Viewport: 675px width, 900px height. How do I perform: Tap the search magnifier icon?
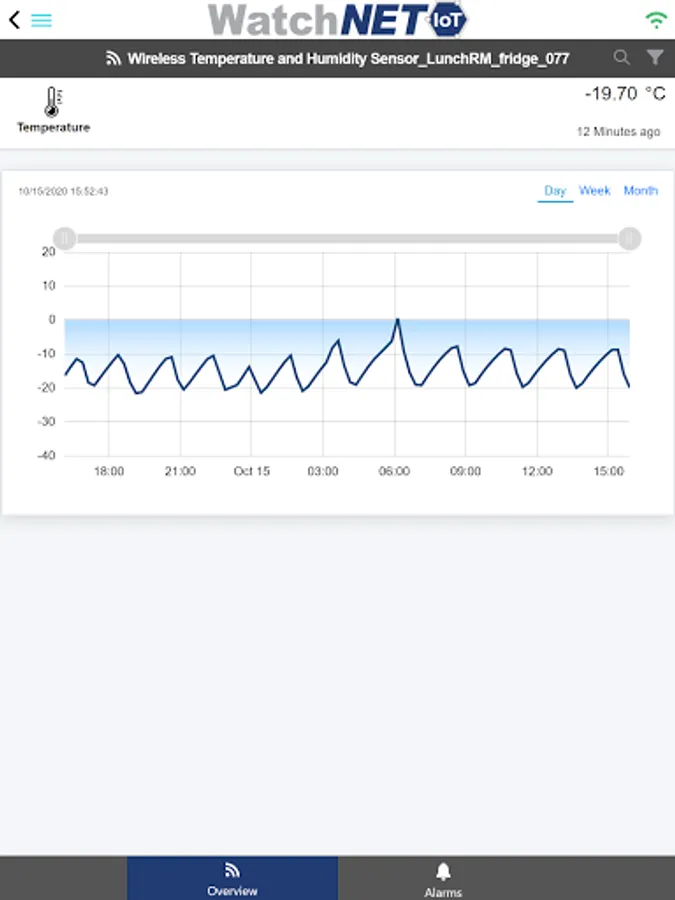coord(622,58)
